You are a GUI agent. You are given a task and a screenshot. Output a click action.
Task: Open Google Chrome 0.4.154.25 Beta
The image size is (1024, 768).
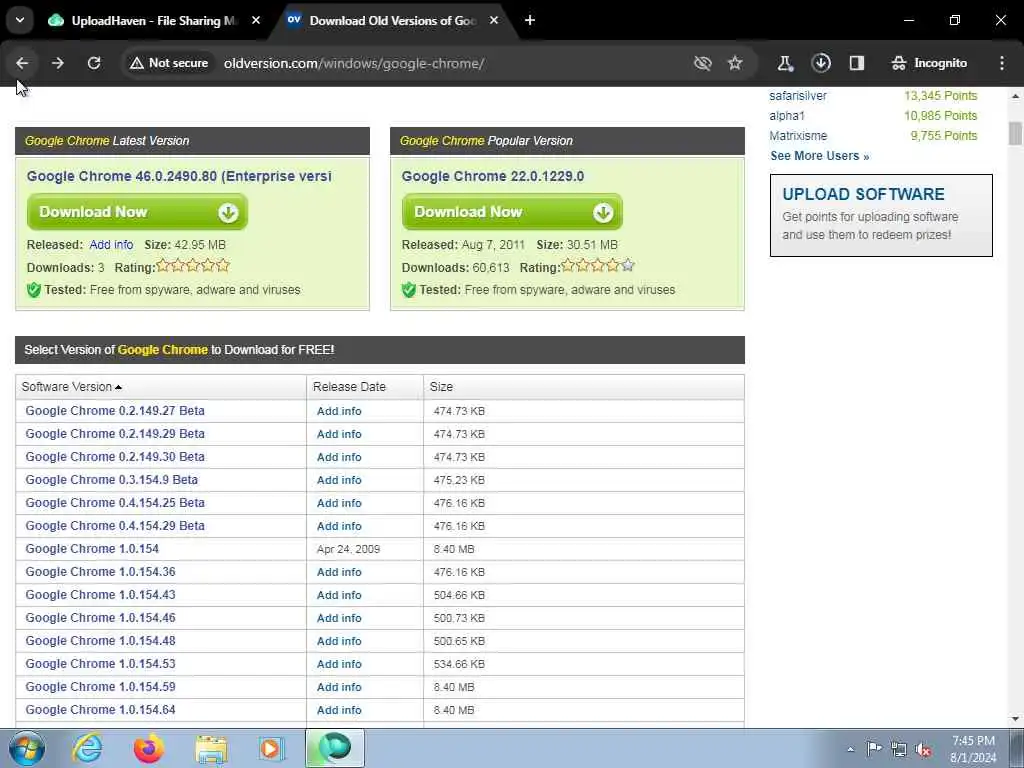tap(115, 503)
